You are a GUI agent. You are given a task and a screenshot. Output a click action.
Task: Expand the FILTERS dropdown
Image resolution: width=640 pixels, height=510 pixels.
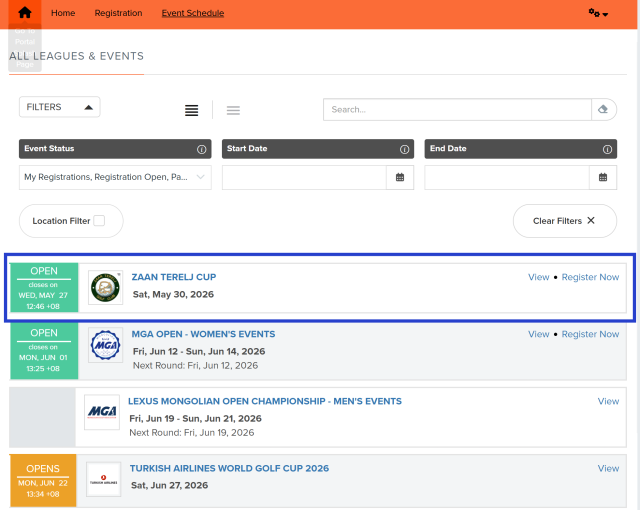coord(60,107)
